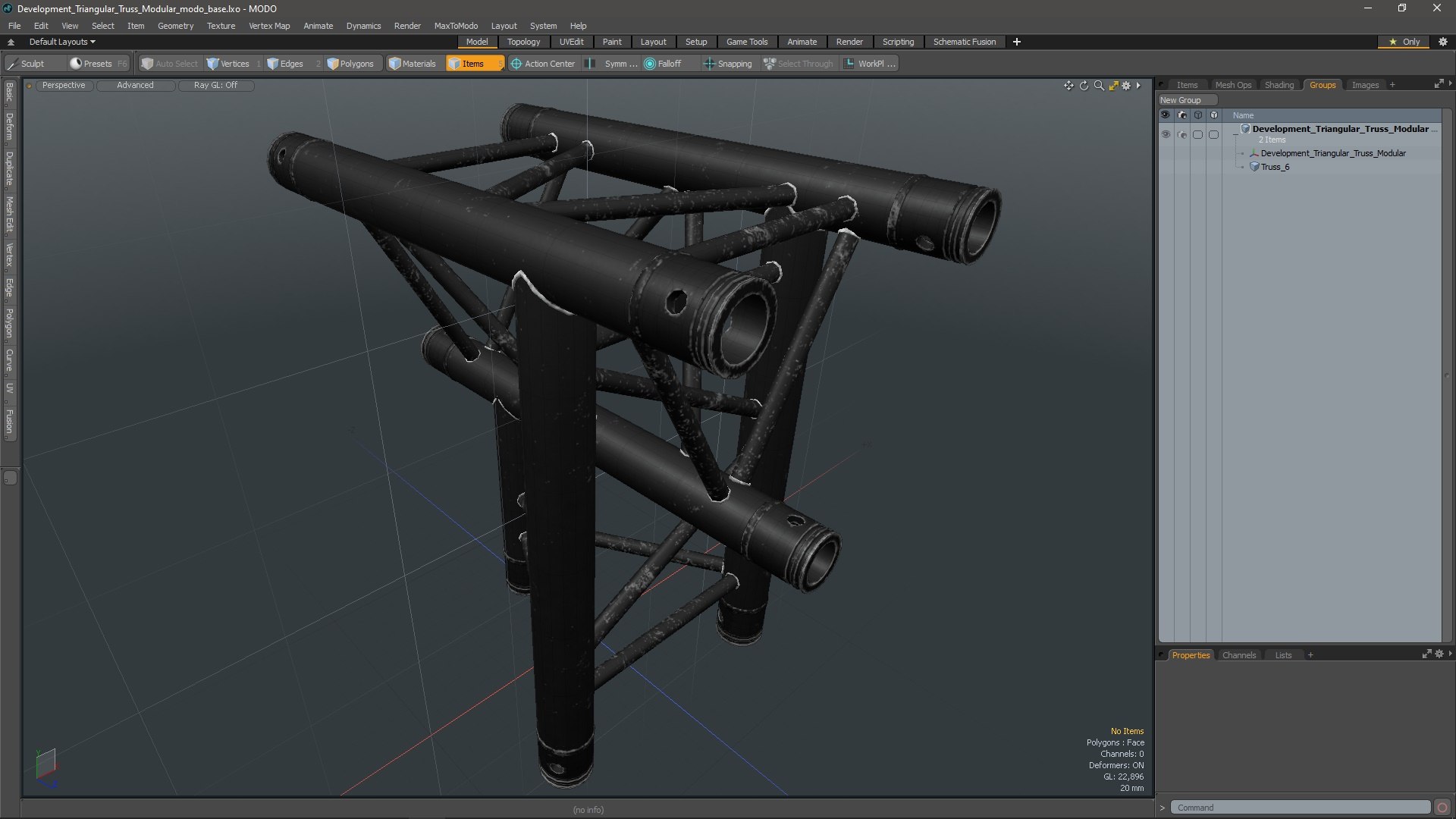This screenshot has width=1456, height=819.
Task: Open the Render menu in menu bar
Action: [x=407, y=26]
